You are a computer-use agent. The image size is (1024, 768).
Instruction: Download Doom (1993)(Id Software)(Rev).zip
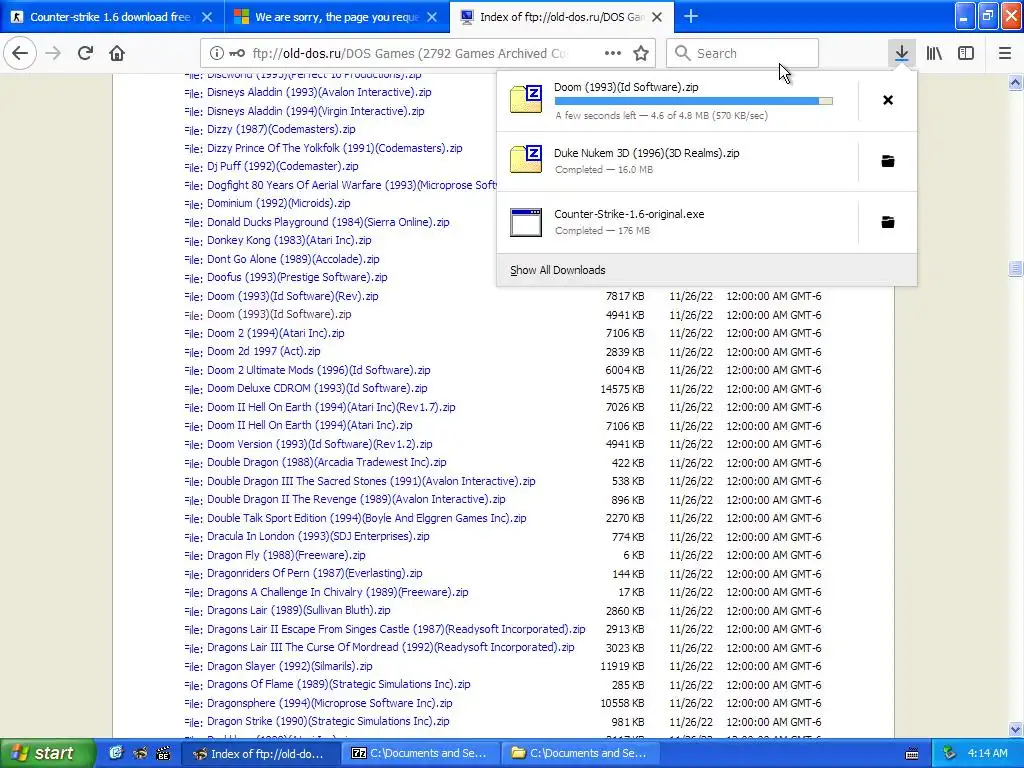(293, 296)
